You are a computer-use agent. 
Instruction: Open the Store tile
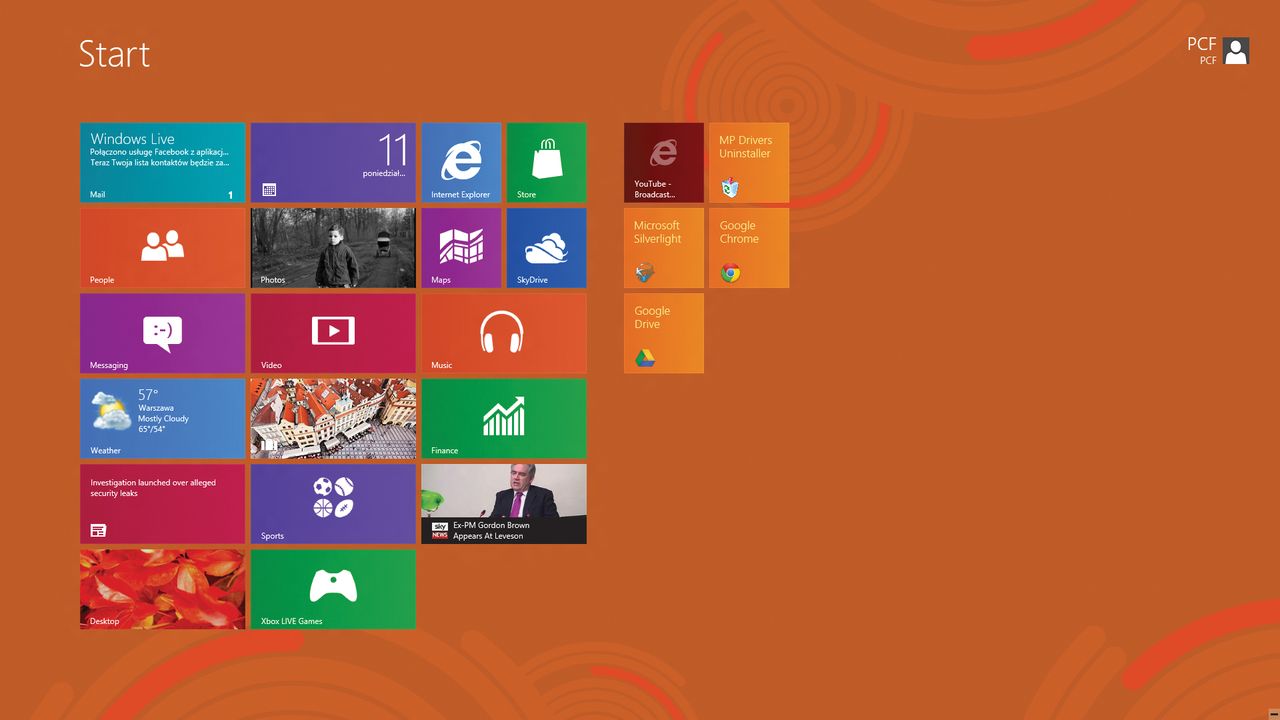[547, 163]
